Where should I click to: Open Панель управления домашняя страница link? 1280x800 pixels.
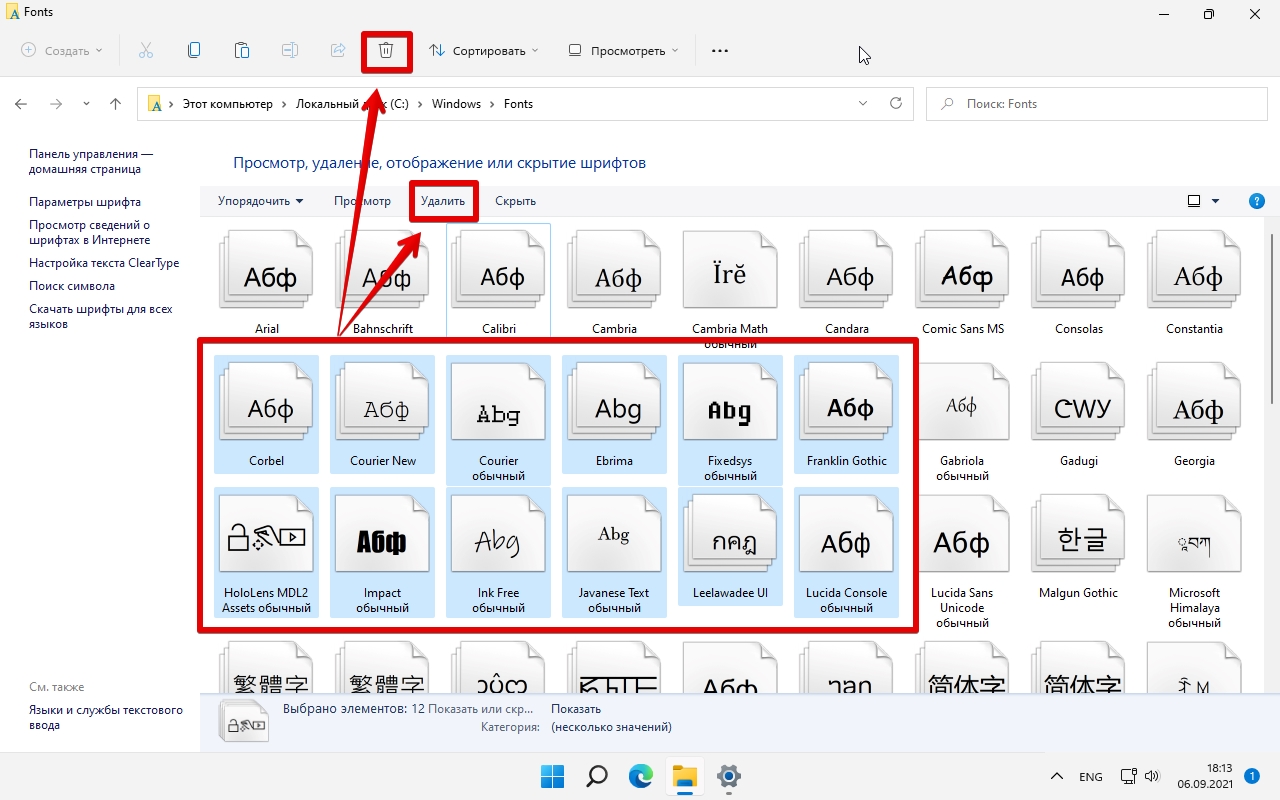pyautogui.click(x=91, y=162)
